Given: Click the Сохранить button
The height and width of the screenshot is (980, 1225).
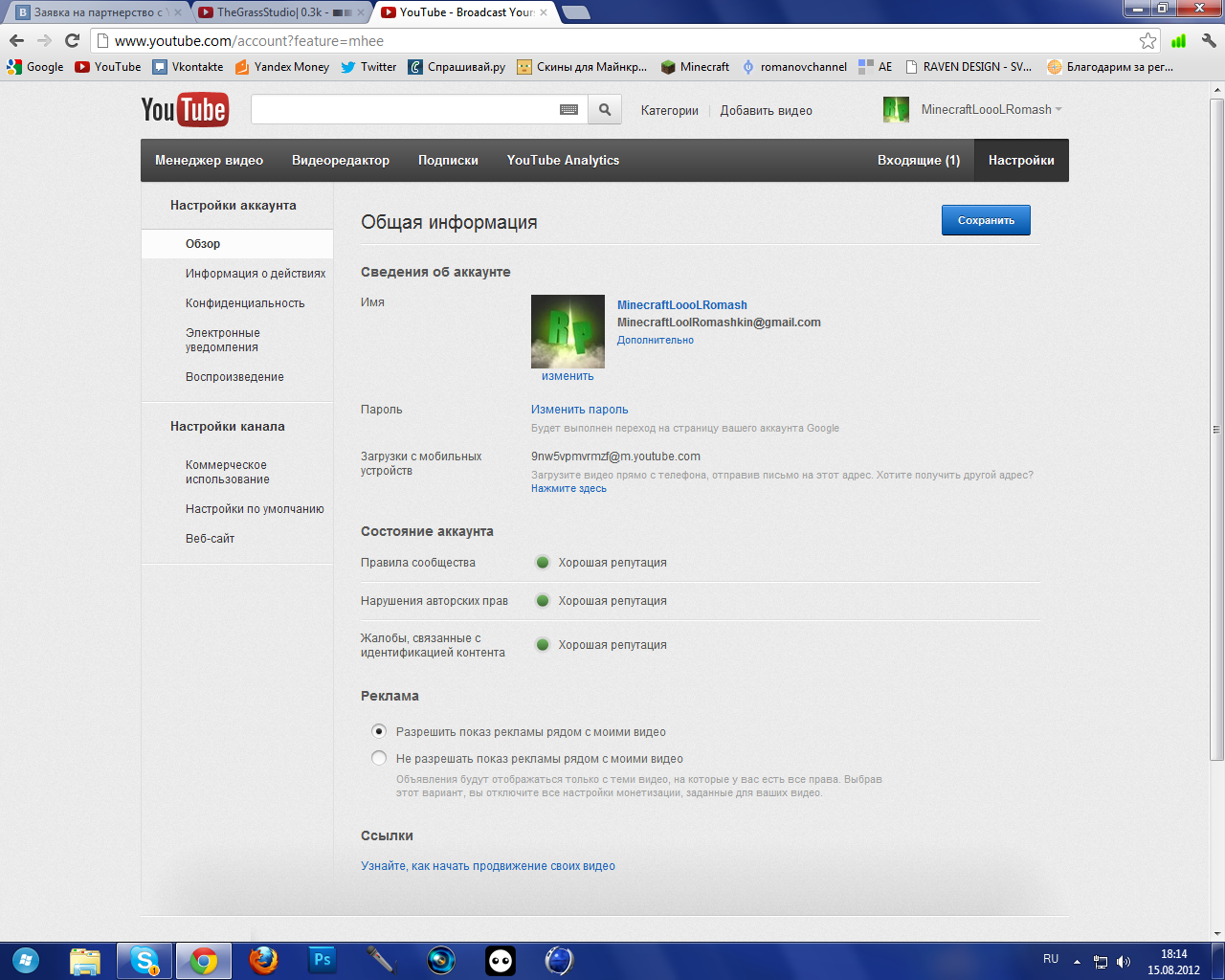Looking at the screenshot, I should (986, 220).
